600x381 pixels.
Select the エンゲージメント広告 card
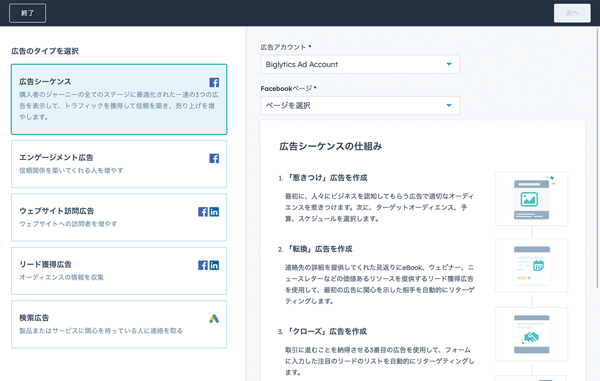(x=119, y=164)
